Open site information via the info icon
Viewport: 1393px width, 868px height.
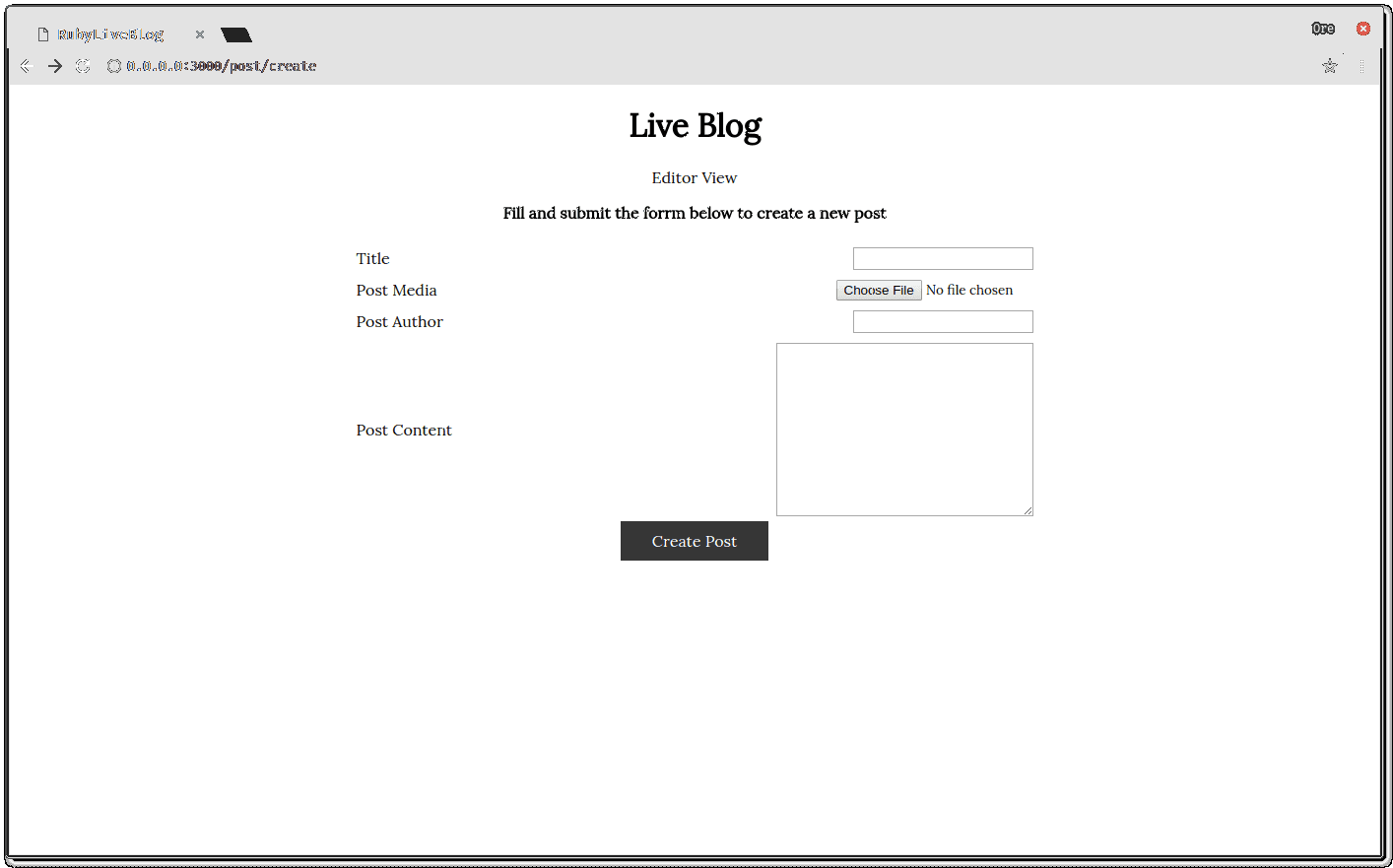(x=114, y=66)
